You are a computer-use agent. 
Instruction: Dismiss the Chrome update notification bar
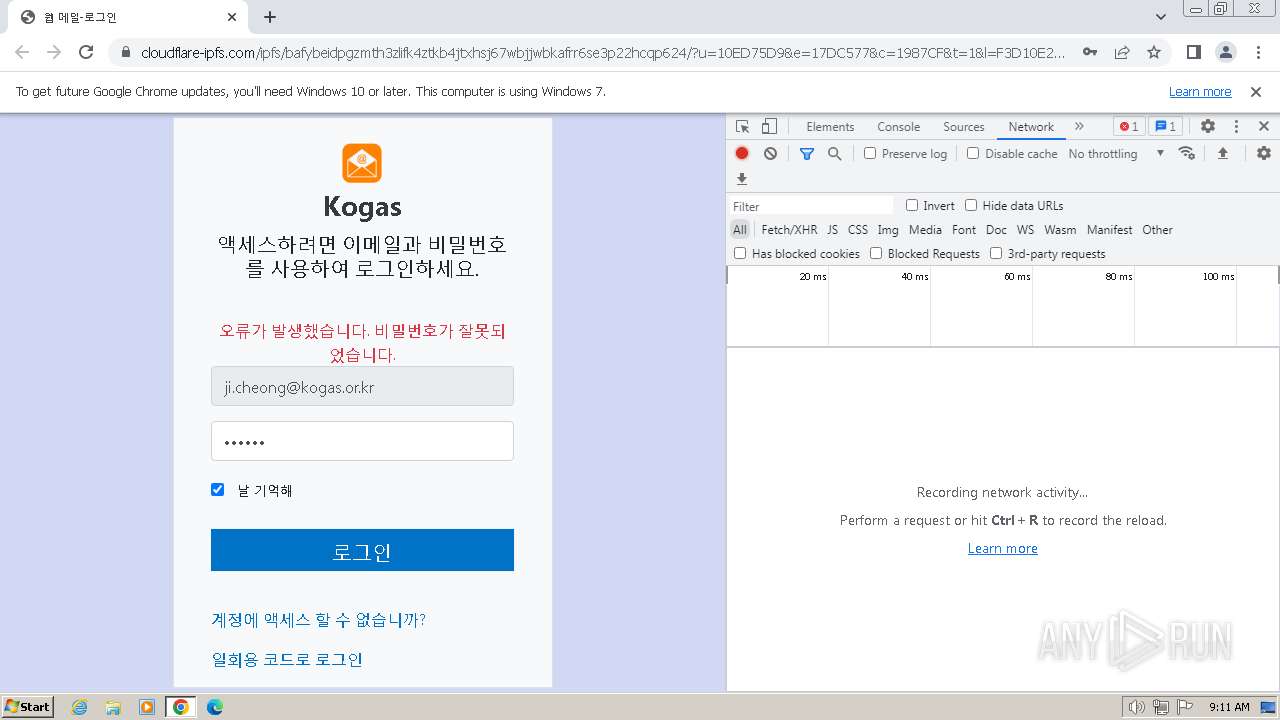click(x=1256, y=92)
